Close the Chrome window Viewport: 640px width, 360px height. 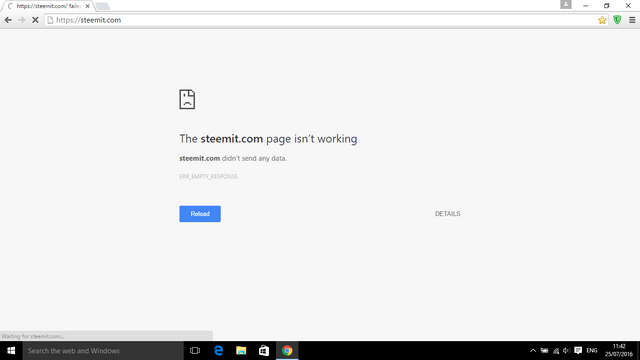[x=628, y=6]
